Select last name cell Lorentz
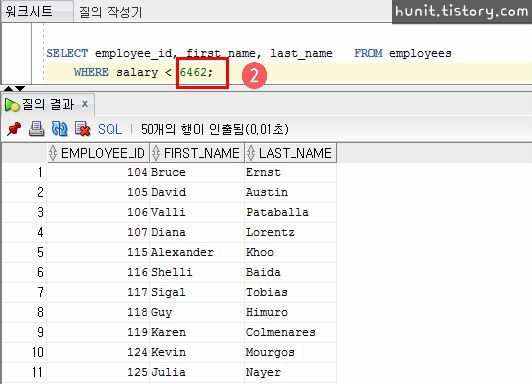The height and width of the screenshot is (384, 532). point(290,232)
